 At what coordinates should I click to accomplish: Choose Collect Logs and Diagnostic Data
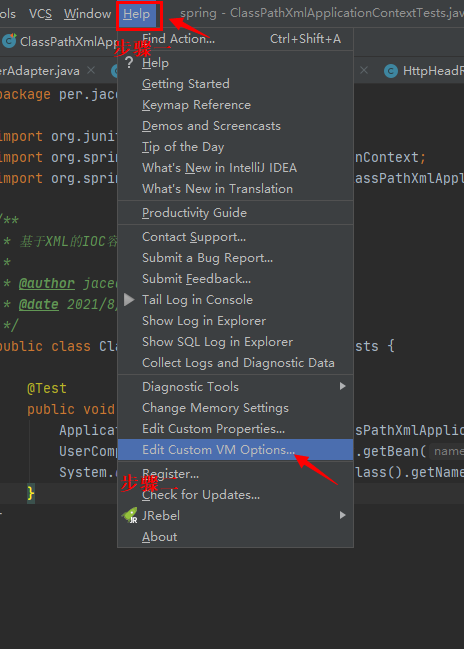pos(238,363)
